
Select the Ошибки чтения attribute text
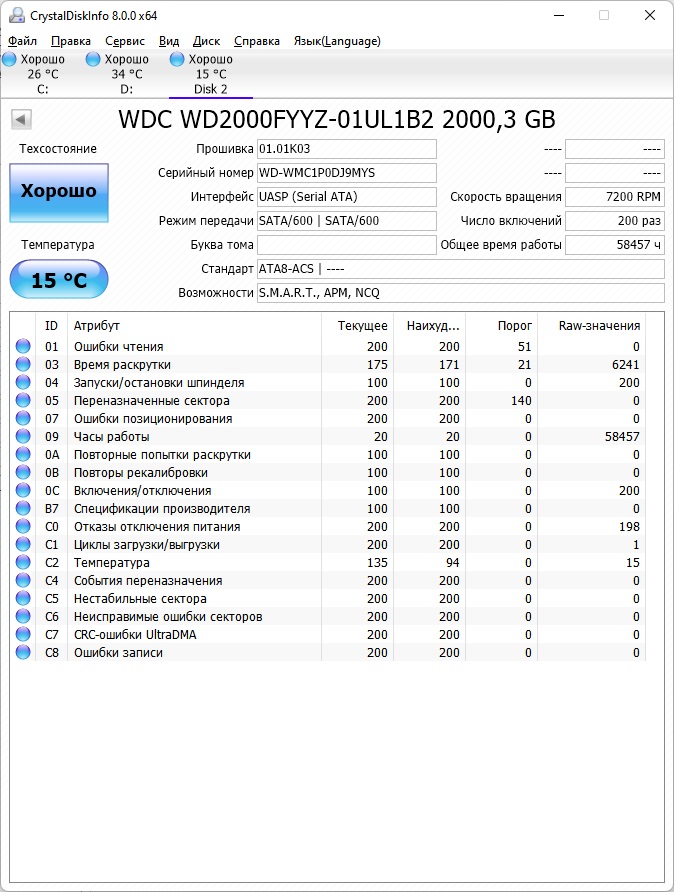(118, 346)
